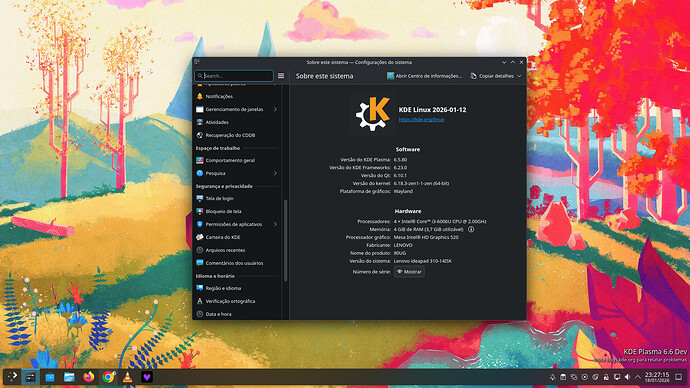690x388 pixels.
Task: Click the settings window menu icon in titlebar
Action: click(197, 62)
